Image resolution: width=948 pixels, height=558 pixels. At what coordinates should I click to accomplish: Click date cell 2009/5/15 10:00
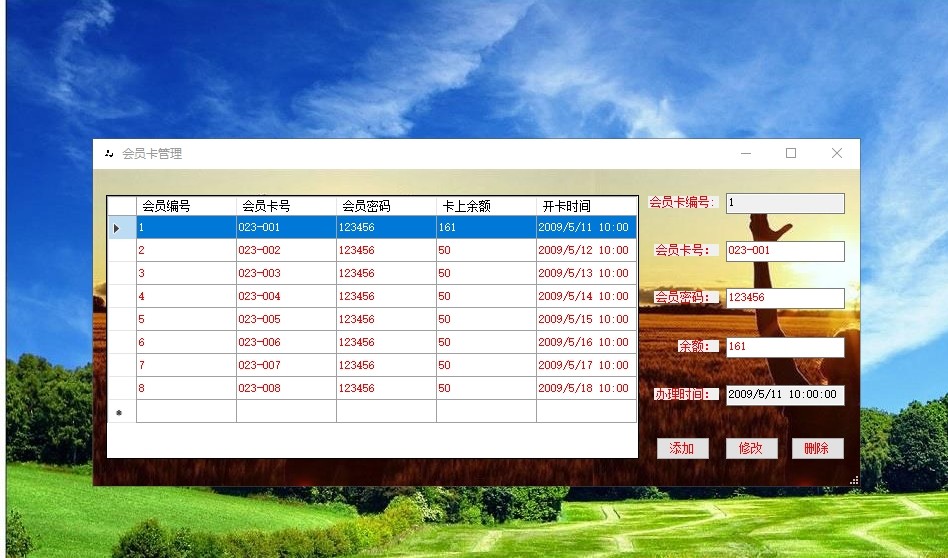[x=586, y=319]
